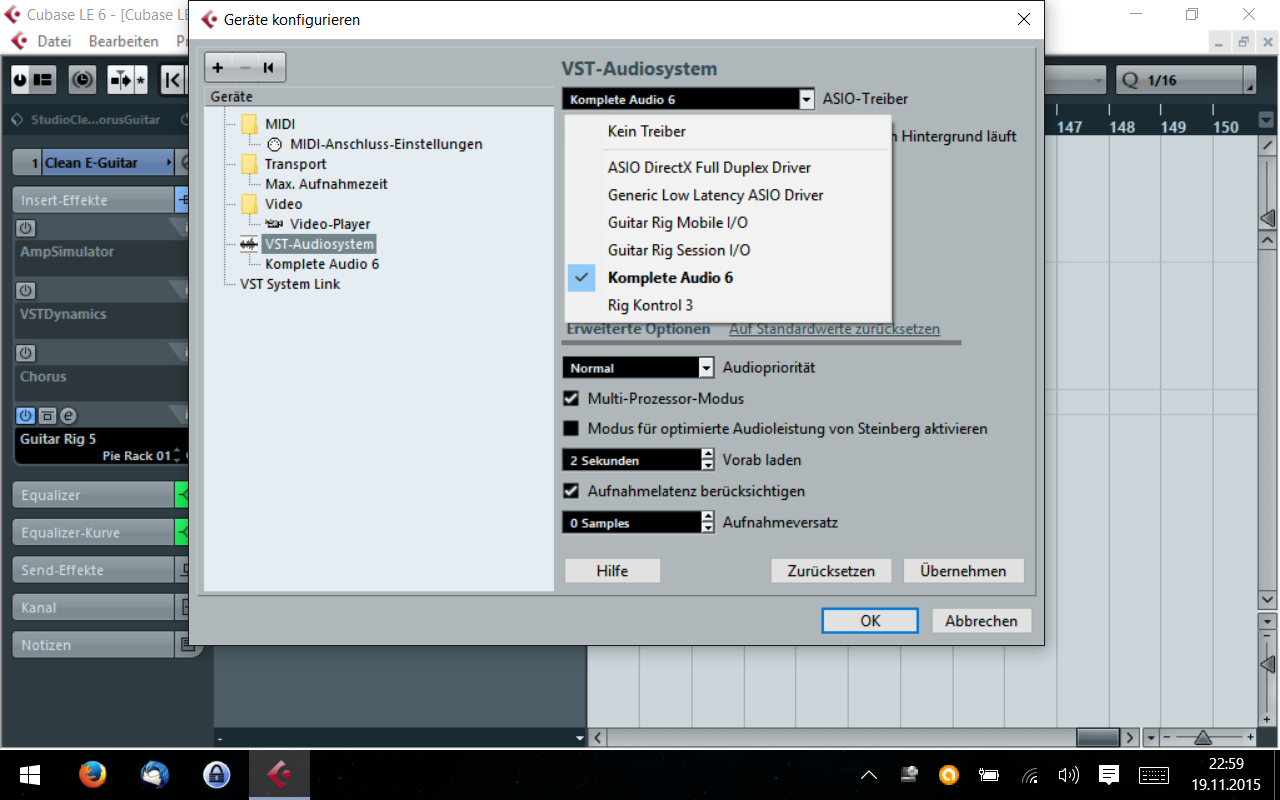Add a device with the plus button

coord(218,68)
